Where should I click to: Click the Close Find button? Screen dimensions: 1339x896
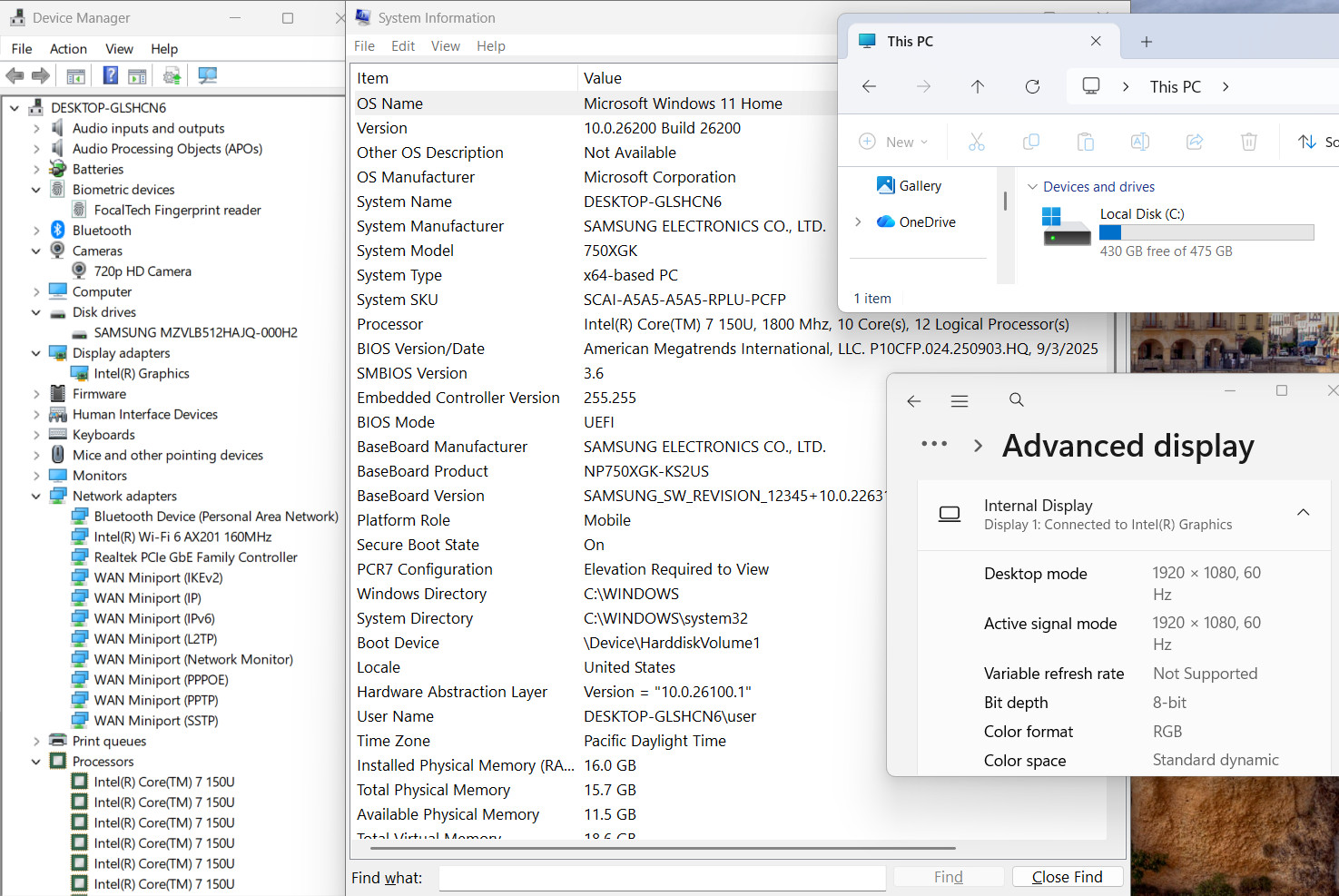tap(1068, 877)
